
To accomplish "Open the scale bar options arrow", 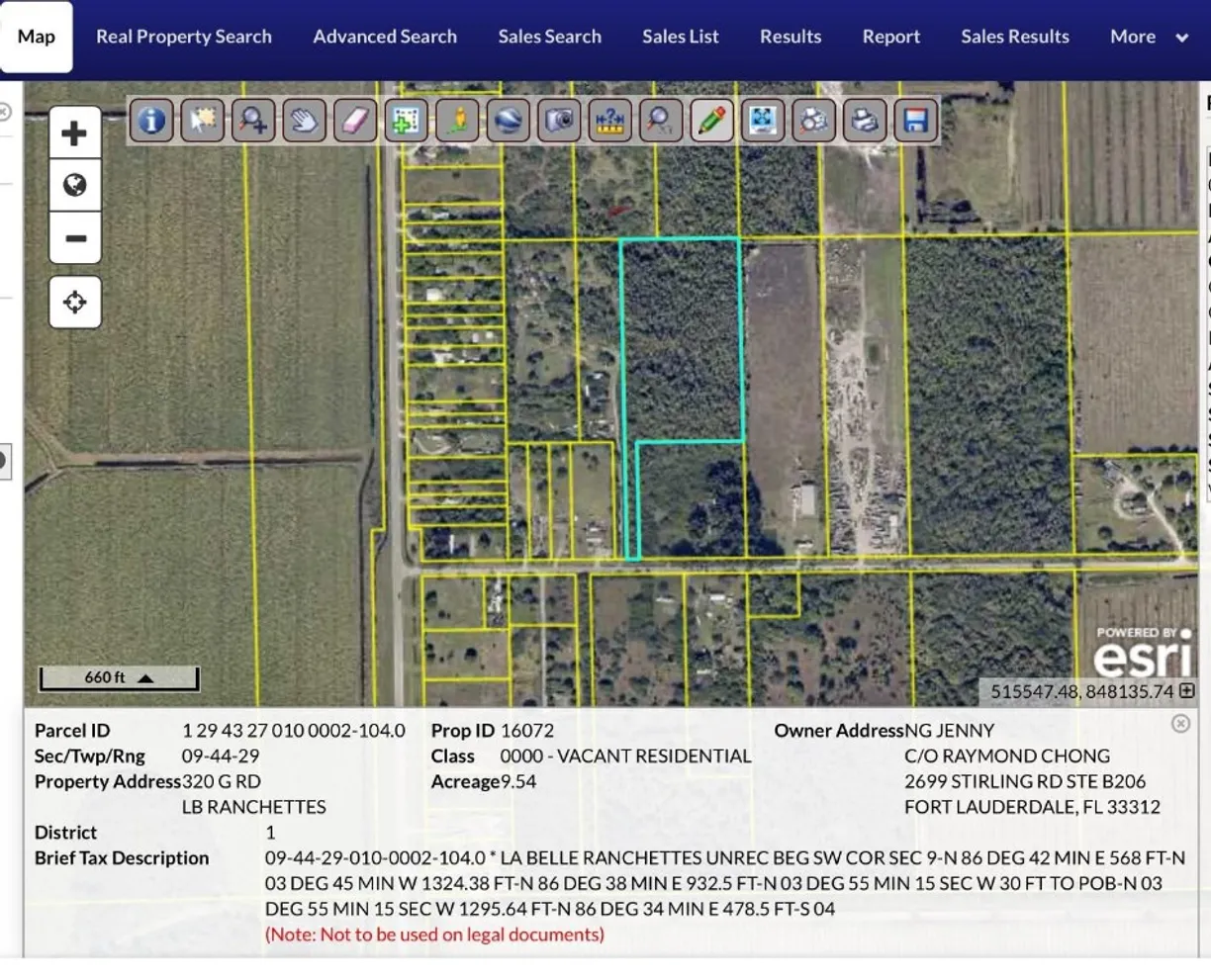I will pos(146,678).
